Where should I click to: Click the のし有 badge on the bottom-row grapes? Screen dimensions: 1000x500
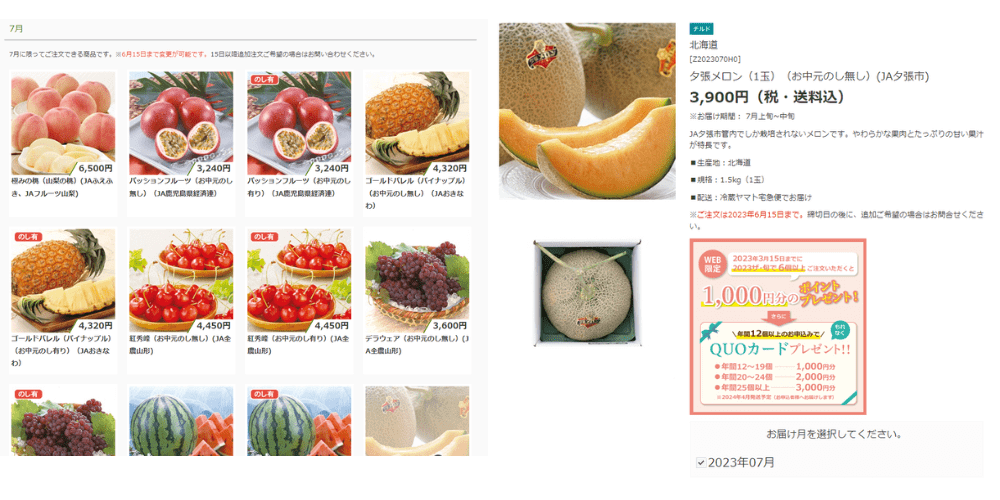[27, 393]
